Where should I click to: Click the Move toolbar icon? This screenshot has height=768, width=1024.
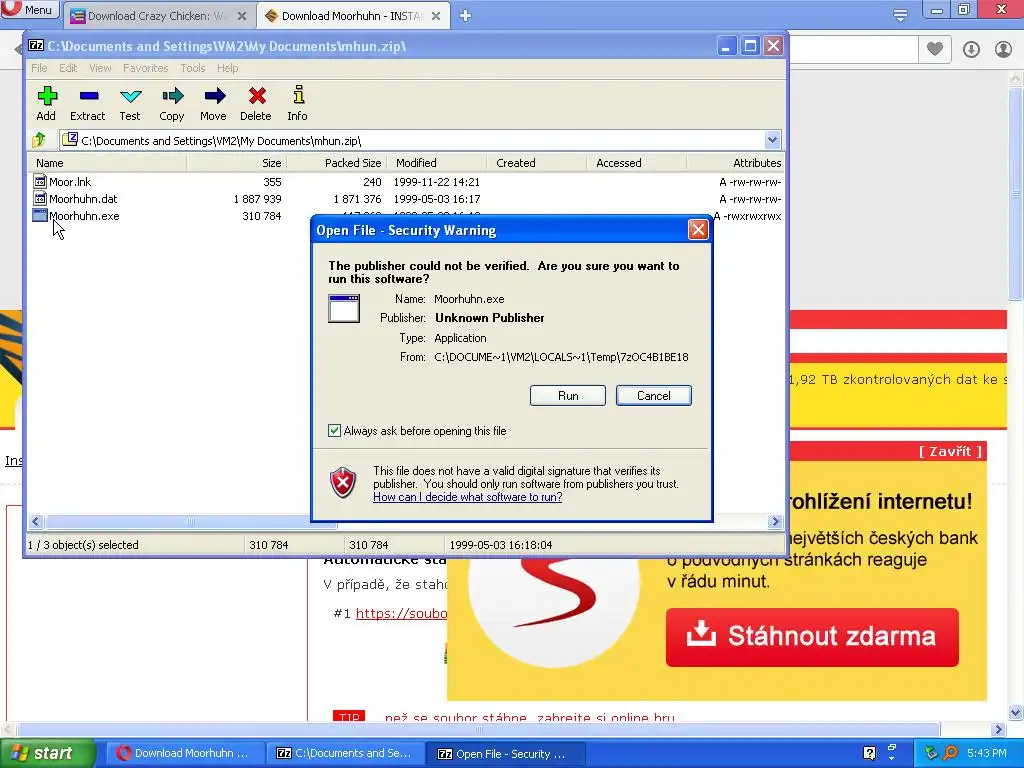coord(214,97)
